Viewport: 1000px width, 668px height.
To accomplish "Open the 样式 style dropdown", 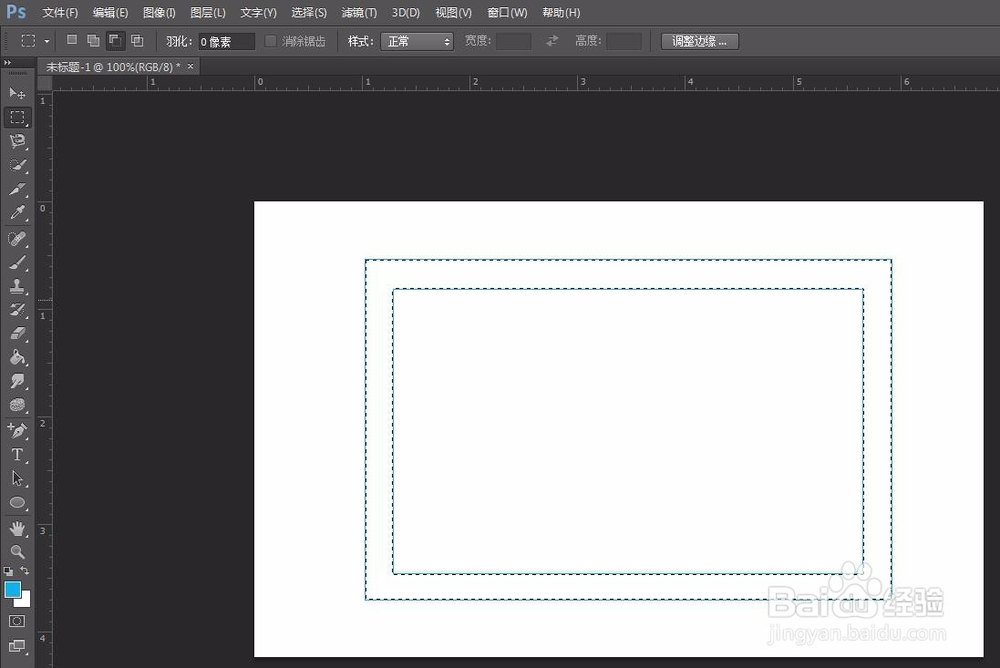I will point(416,41).
